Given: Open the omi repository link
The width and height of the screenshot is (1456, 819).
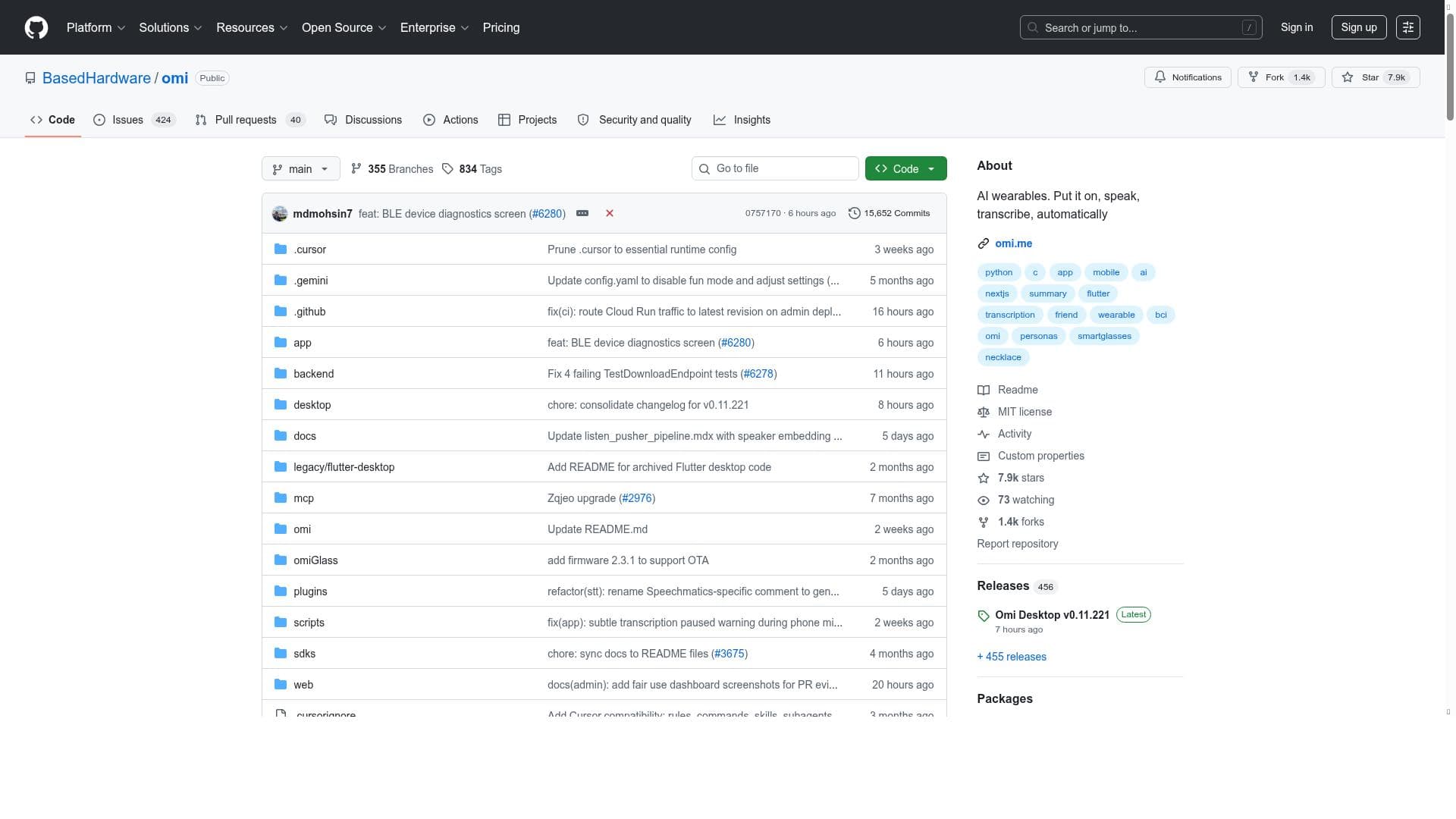Looking at the screenshot, I should point(174,78).
